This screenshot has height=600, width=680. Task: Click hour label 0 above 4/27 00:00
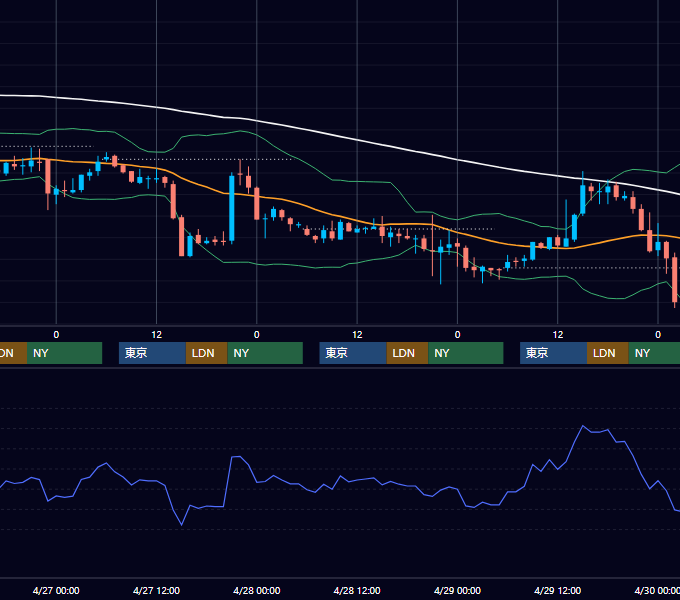point(56,335)
